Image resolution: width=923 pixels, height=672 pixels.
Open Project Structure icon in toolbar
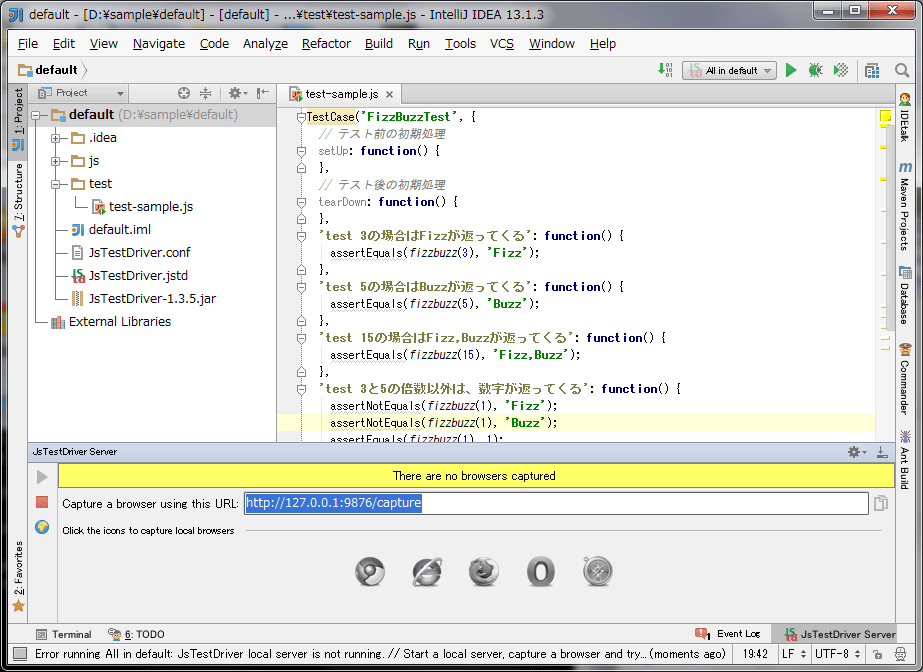872,71
